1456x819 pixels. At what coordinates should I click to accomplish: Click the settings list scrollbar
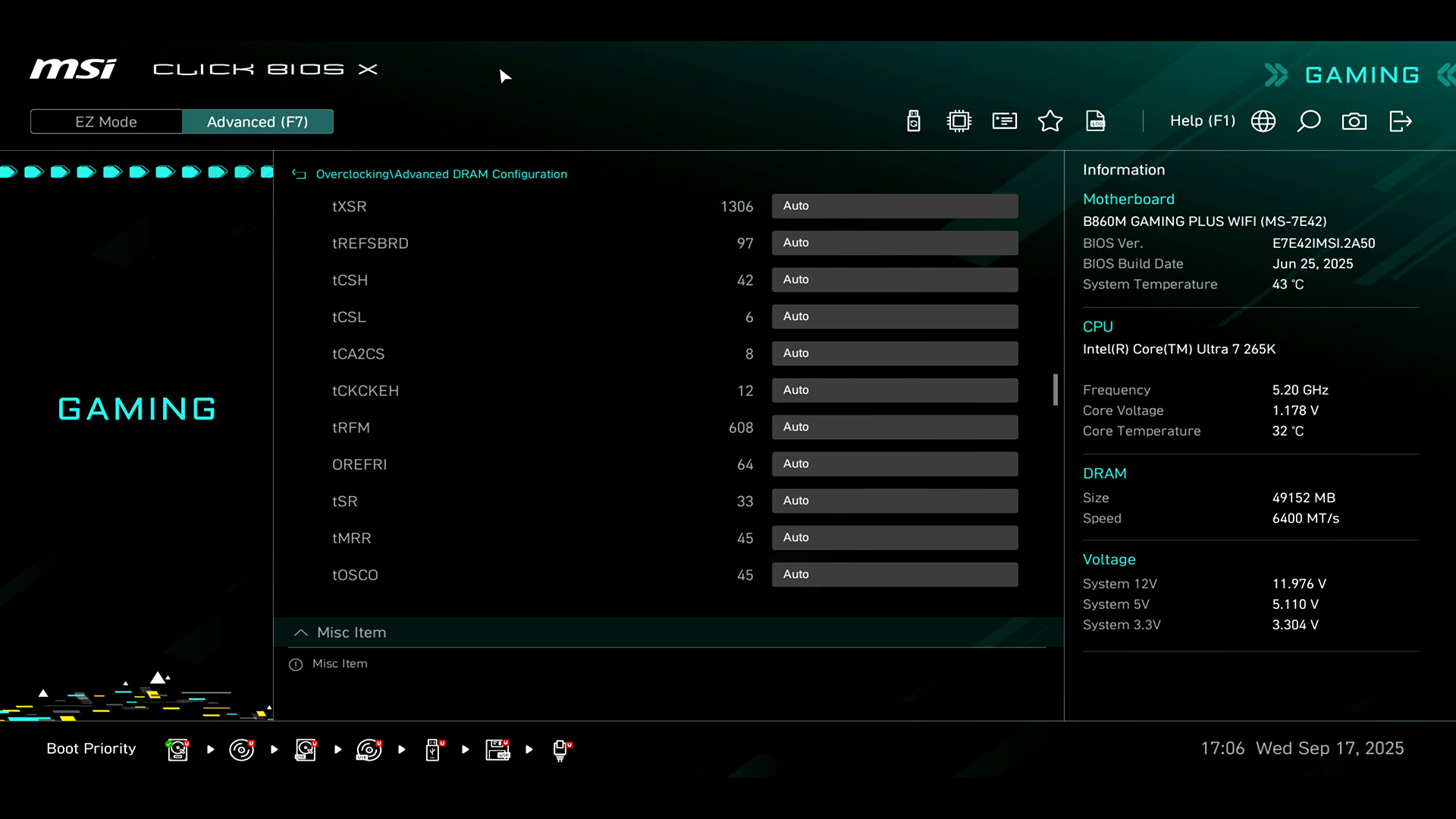pos(1055,390)
